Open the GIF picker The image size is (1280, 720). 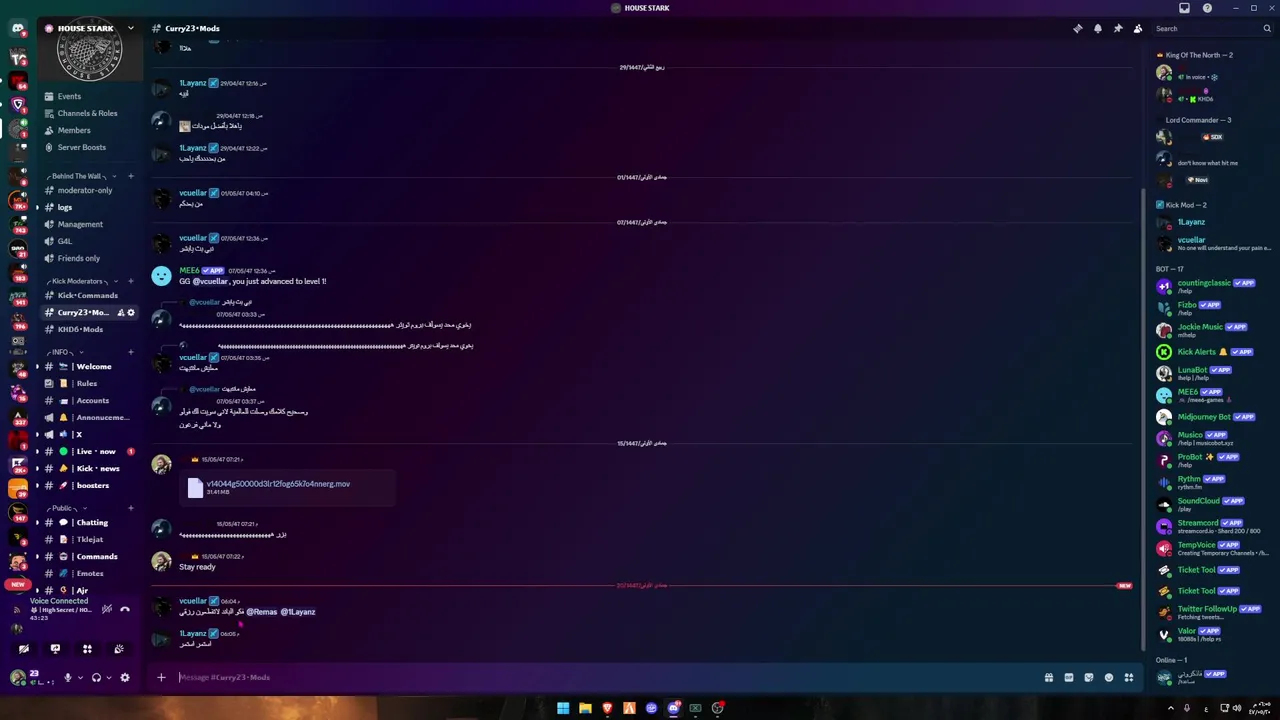pyautogui.click(x=1069, y=677)
